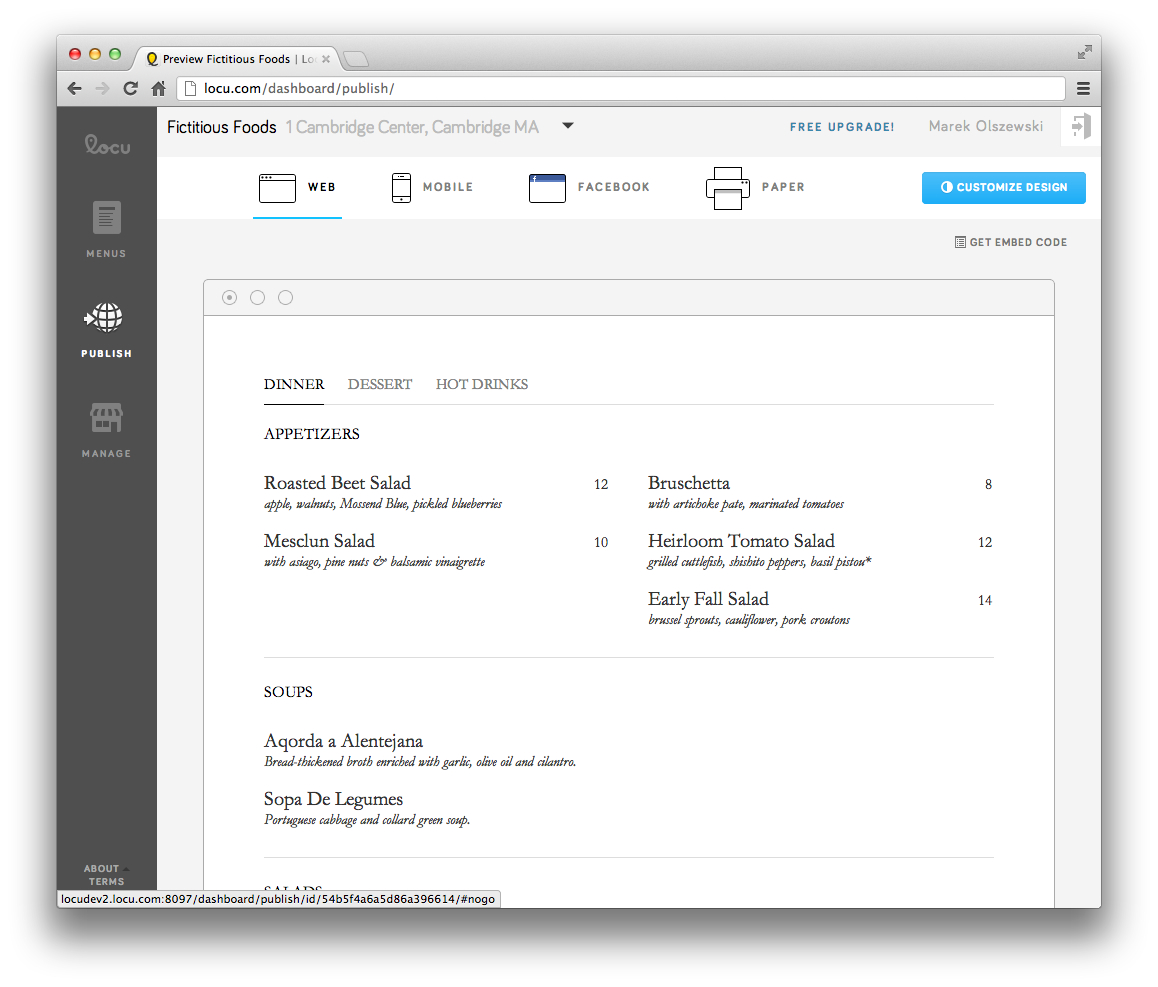Screen dimensions: 1158x987
Task: Select the DESSERT menu tab
Action: [380, 384]
